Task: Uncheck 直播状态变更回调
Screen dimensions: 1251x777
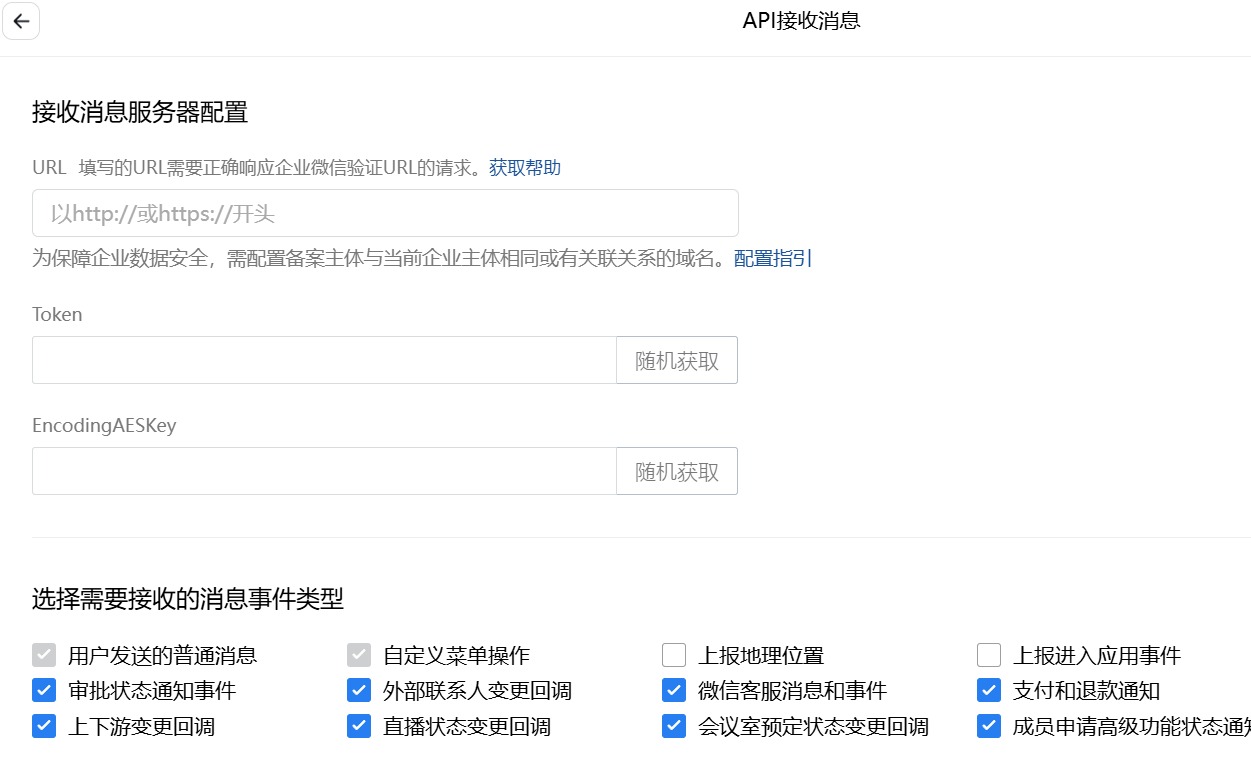Action: click(x=359, y=726)
